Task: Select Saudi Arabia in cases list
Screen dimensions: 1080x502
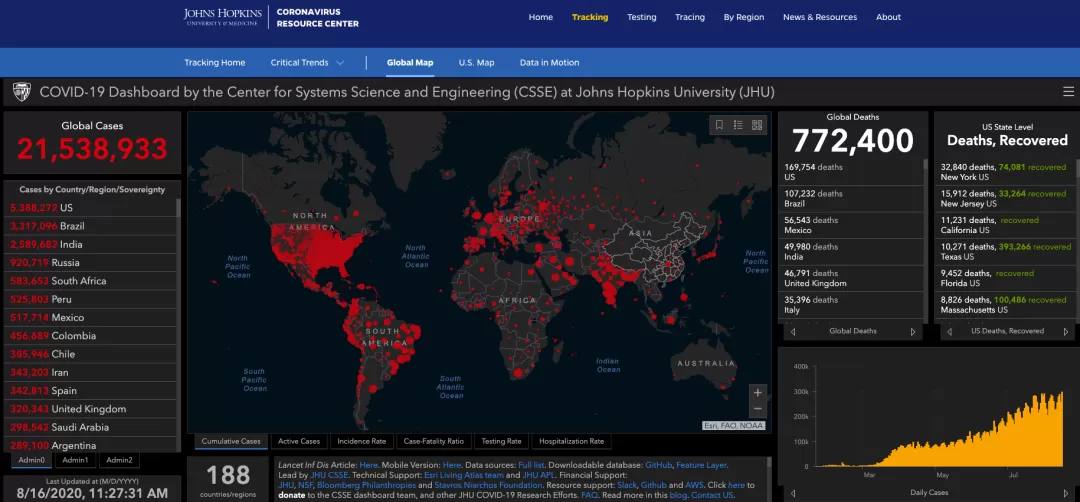Action: (x=92, y=427)
